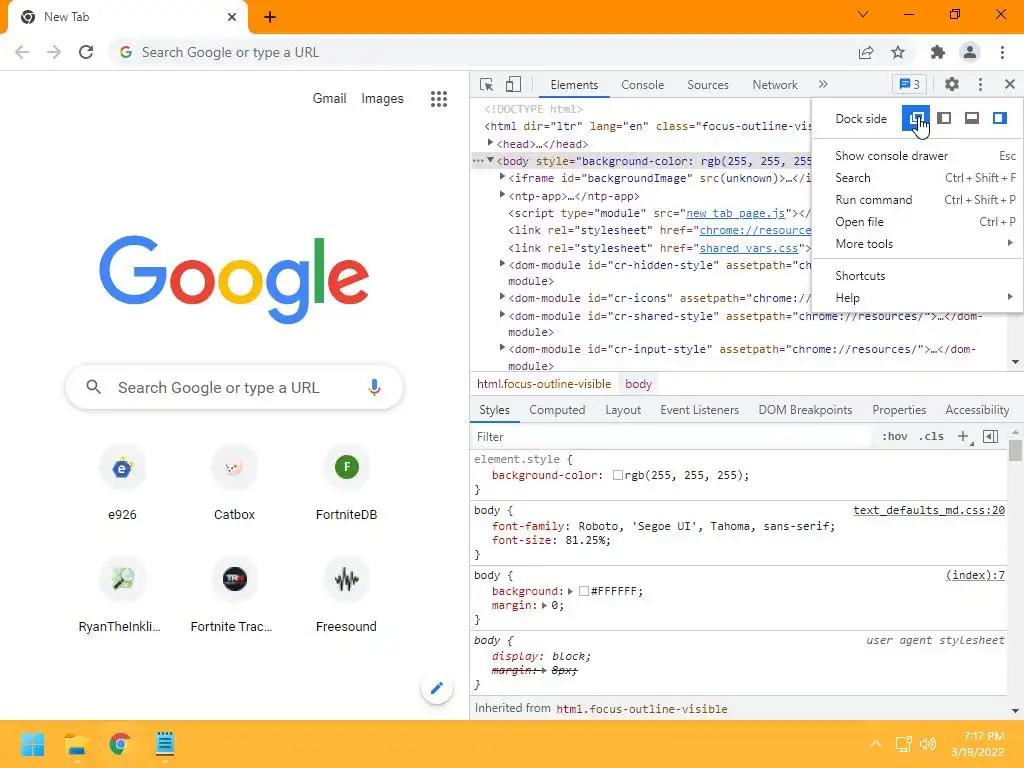Switch to the Network tab

click(x=775, y=85)
